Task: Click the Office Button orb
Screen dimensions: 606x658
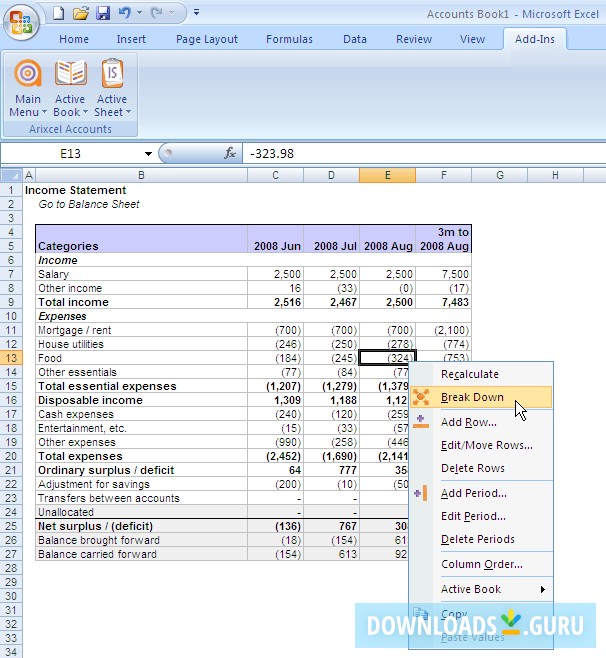Action: [21, 22]
